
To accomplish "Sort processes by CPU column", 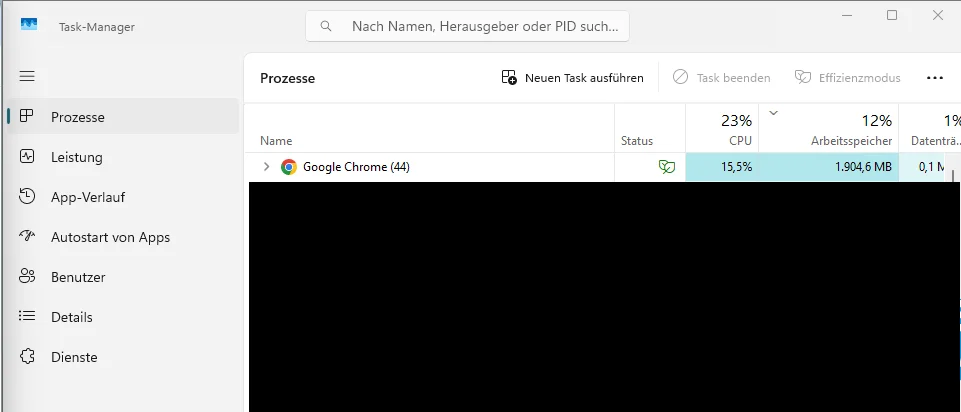I will click(x=722, y=128).
